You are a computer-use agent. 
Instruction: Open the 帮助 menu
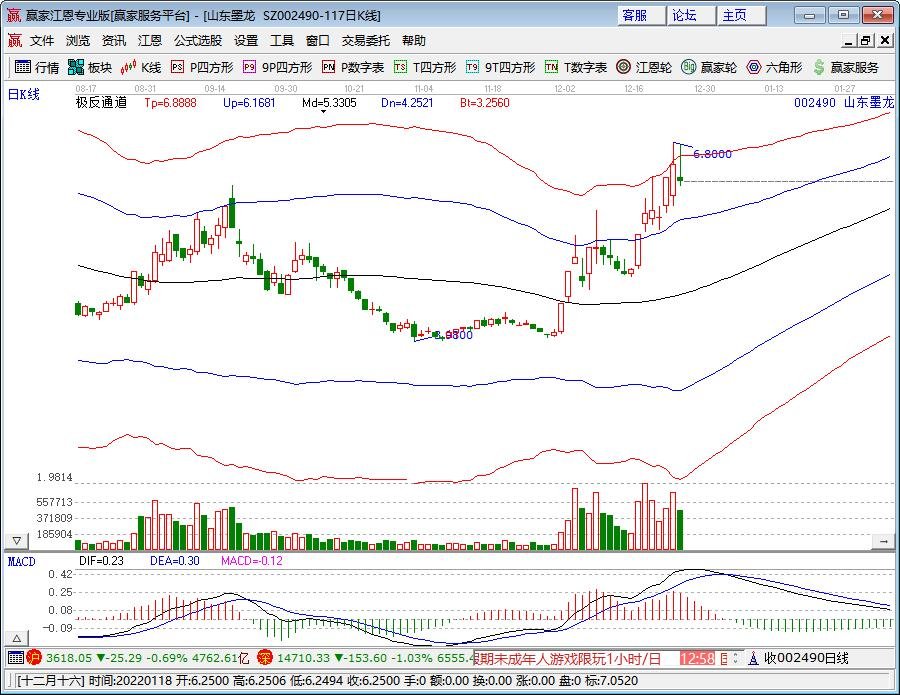point(413,40)
